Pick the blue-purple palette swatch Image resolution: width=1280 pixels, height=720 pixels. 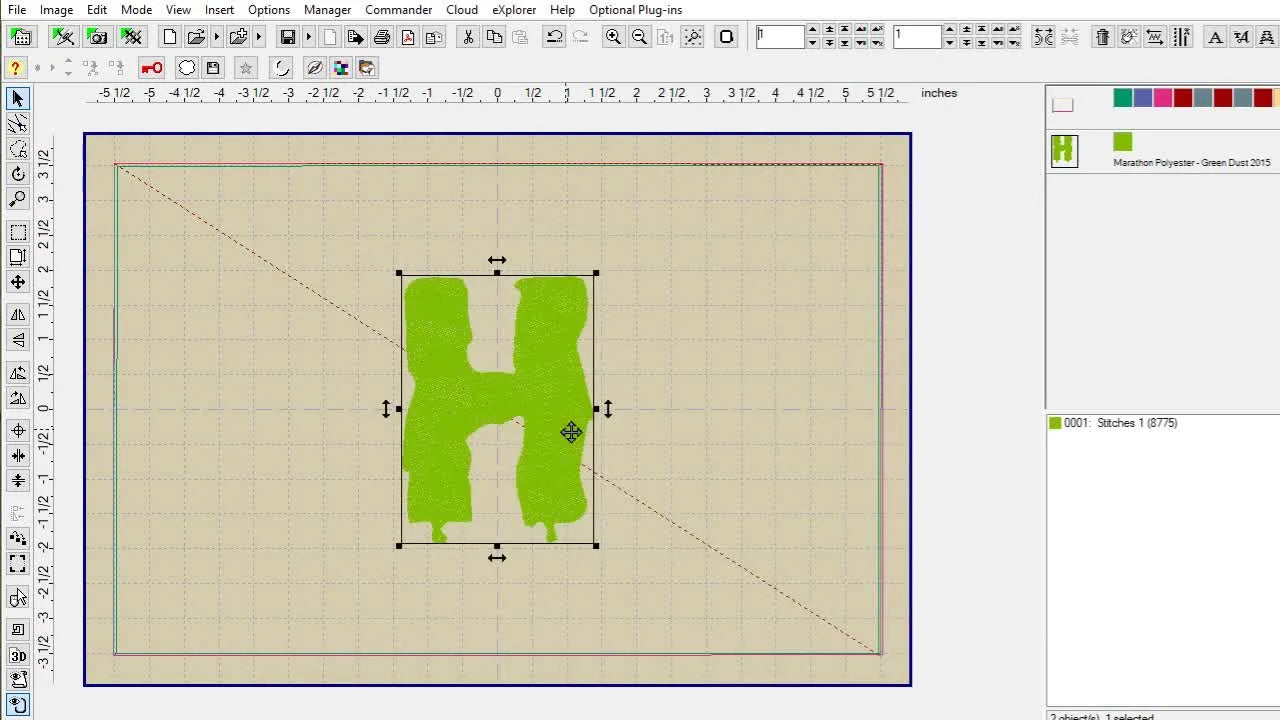click(x=1143, y=98)
